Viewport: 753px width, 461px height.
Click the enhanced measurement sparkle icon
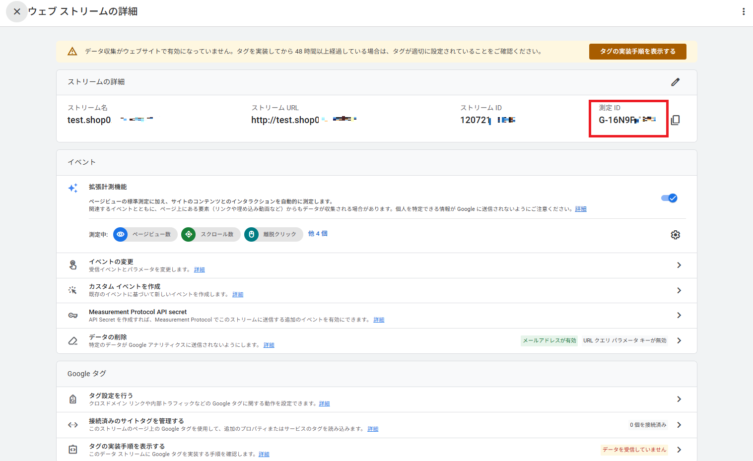click(x=73, y=188)
